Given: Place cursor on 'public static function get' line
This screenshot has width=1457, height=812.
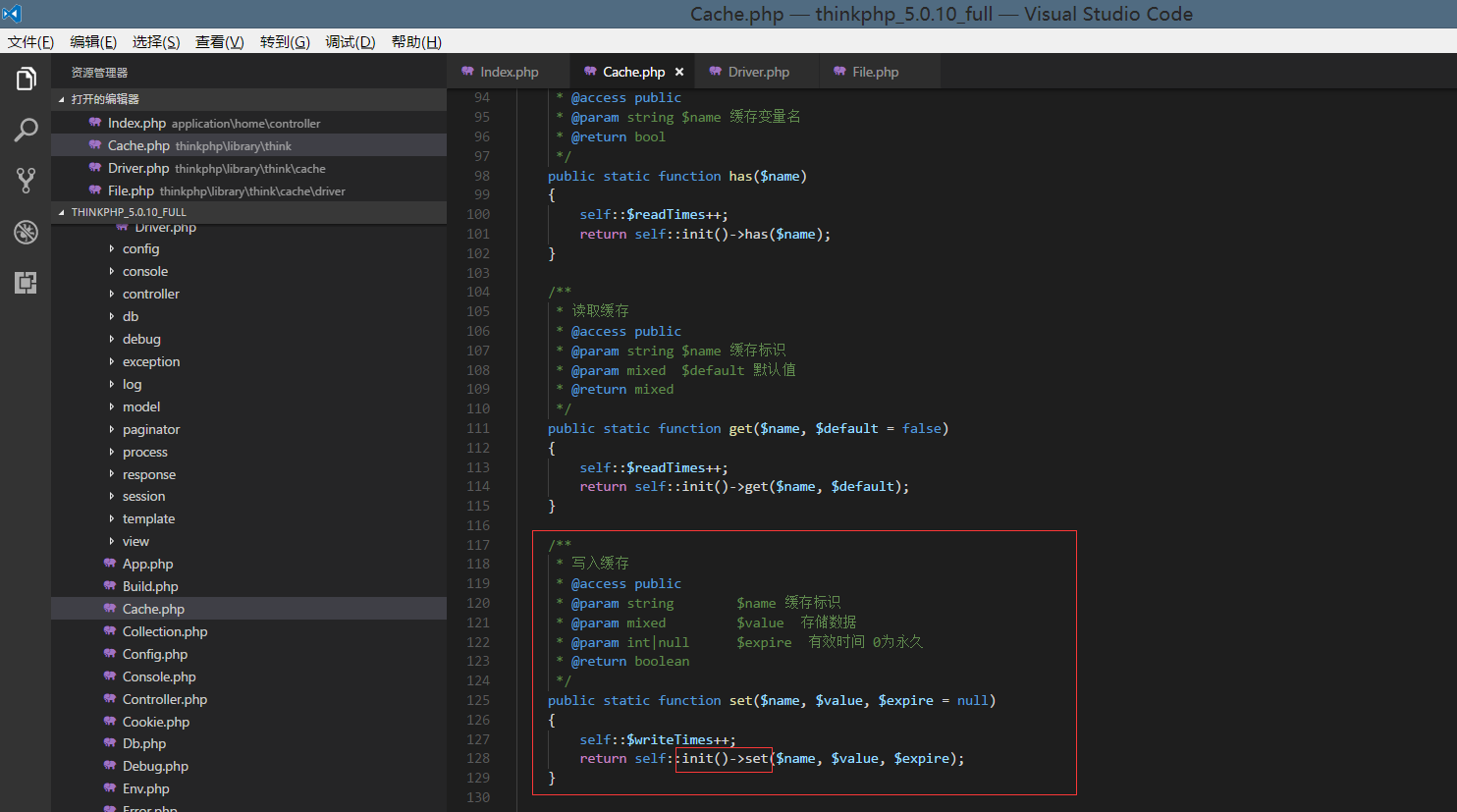Looking at the screenshot, I should (747, 428).
